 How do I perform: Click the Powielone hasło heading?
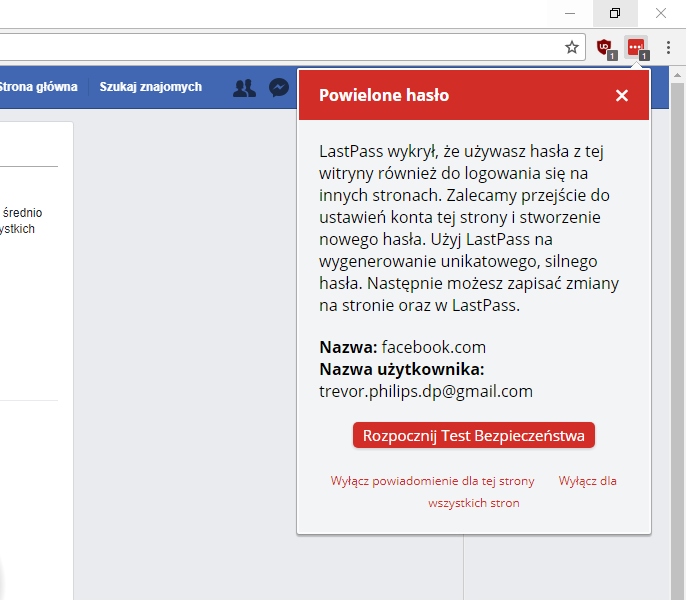click(384, 95)
